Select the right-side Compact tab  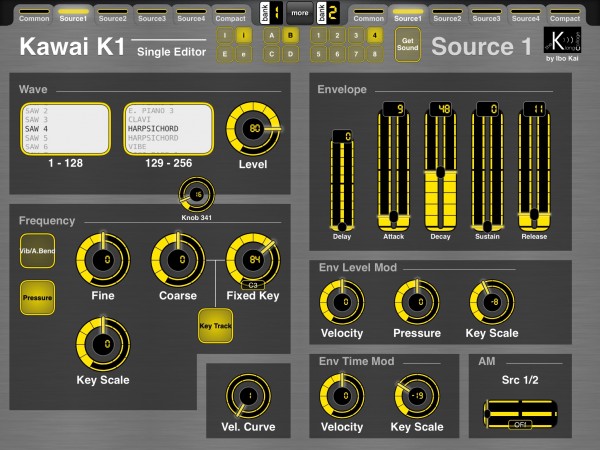tap(565, 15)
